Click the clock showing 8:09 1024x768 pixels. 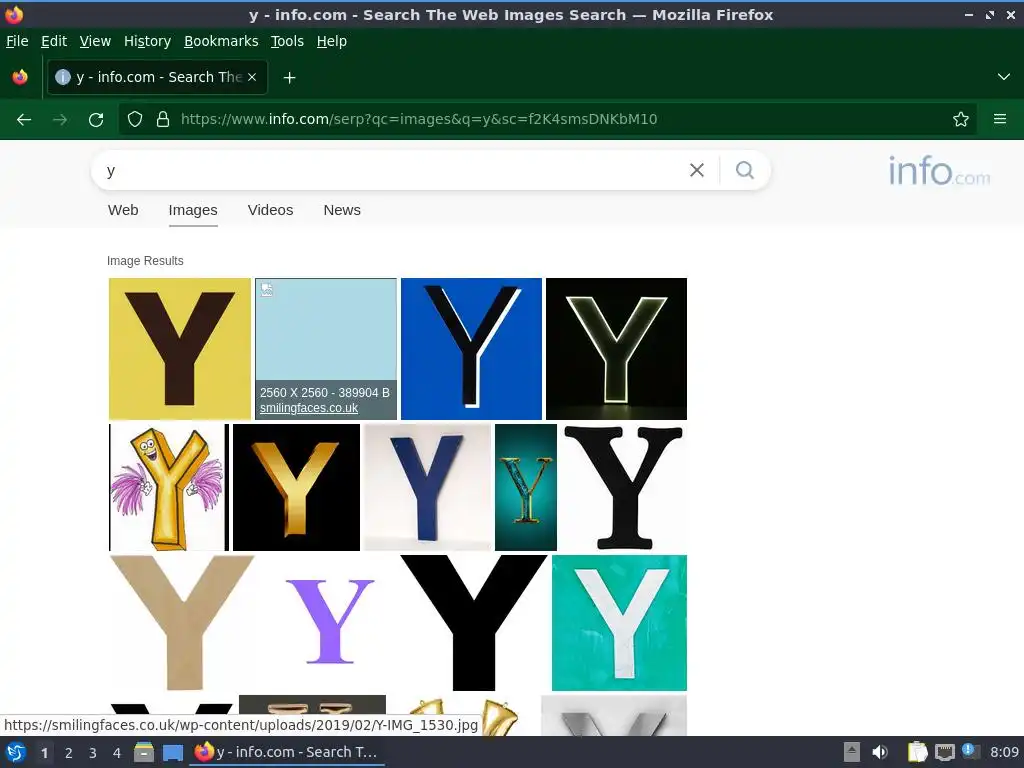(1004, 752)
